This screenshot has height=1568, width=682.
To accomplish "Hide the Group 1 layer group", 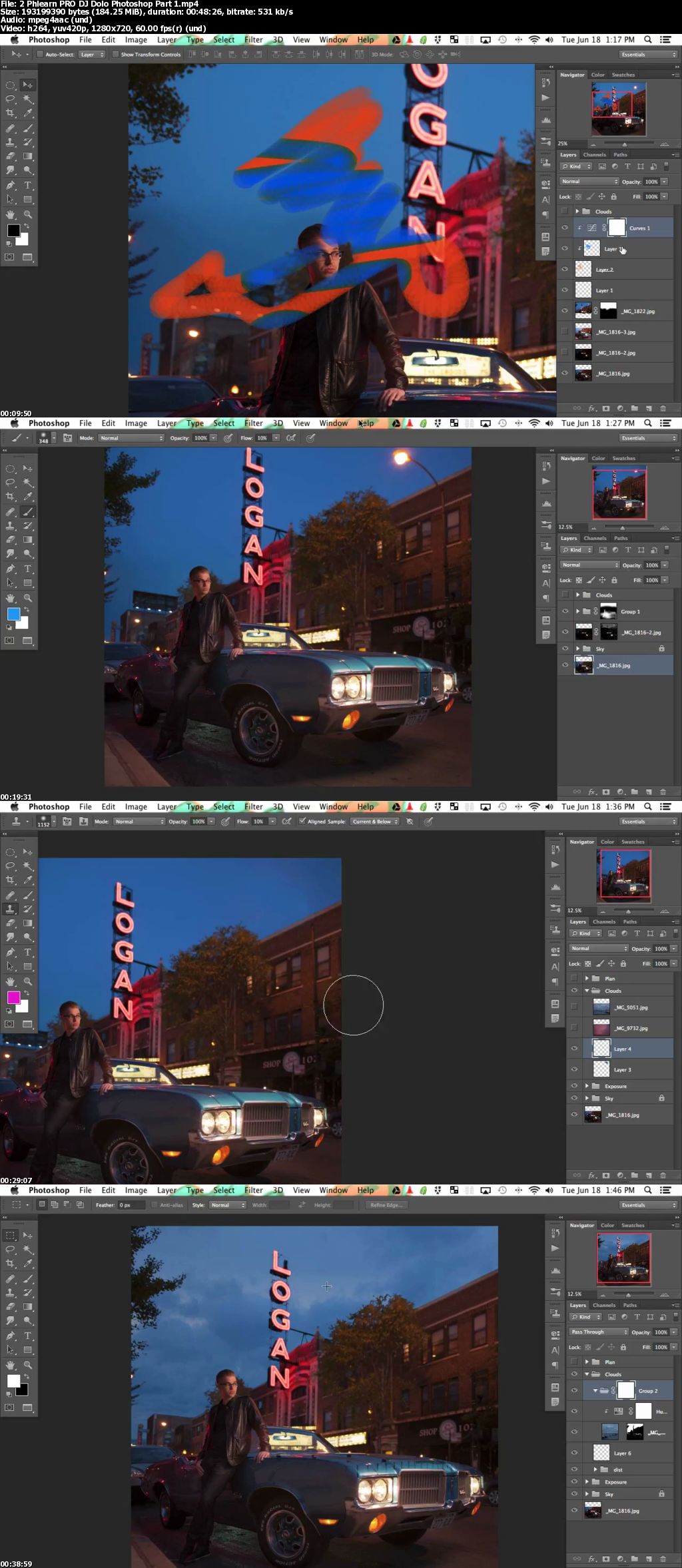I will click(x=565, y=611).
